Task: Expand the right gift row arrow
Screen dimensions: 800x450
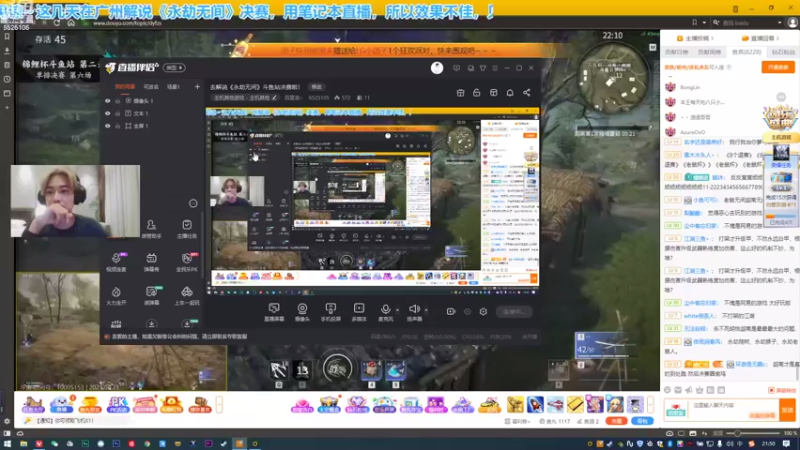Action: click(650, 405)
